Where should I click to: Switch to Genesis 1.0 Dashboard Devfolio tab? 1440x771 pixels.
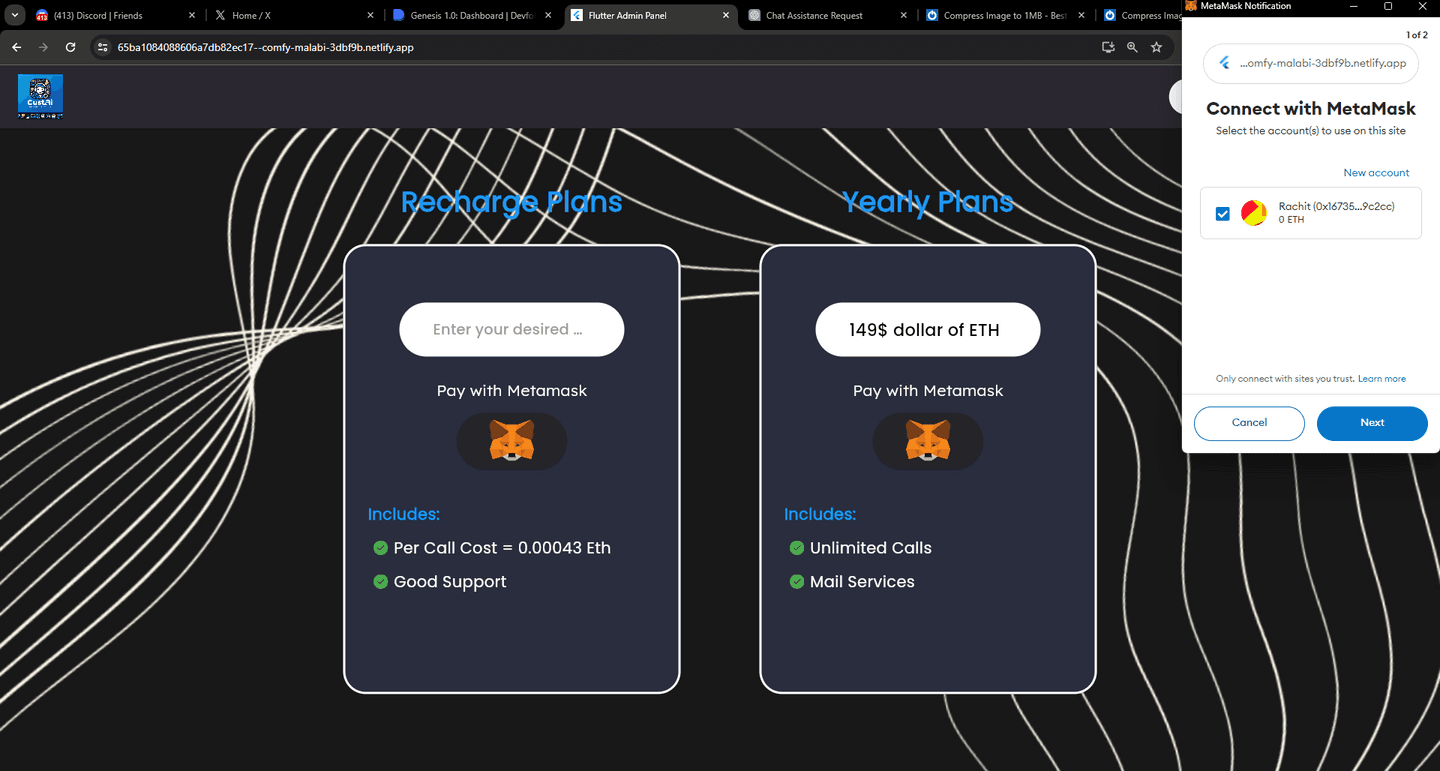tap(472, 16)
